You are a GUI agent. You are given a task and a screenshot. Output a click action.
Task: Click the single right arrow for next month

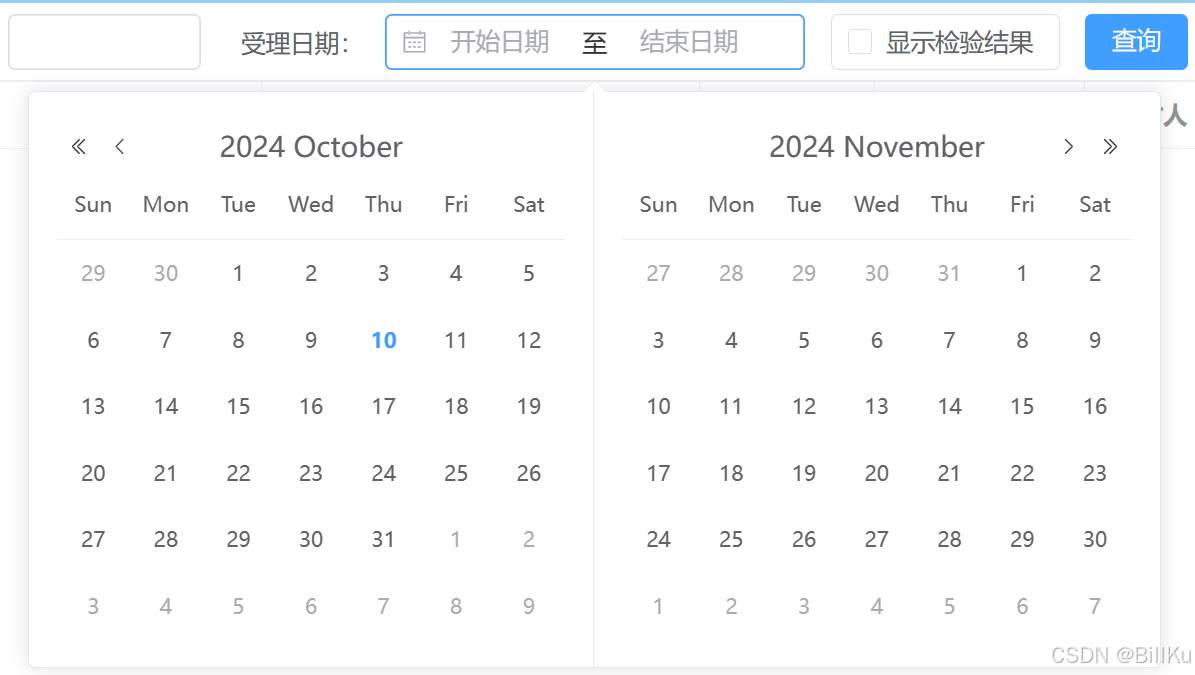pos(1068,146)
